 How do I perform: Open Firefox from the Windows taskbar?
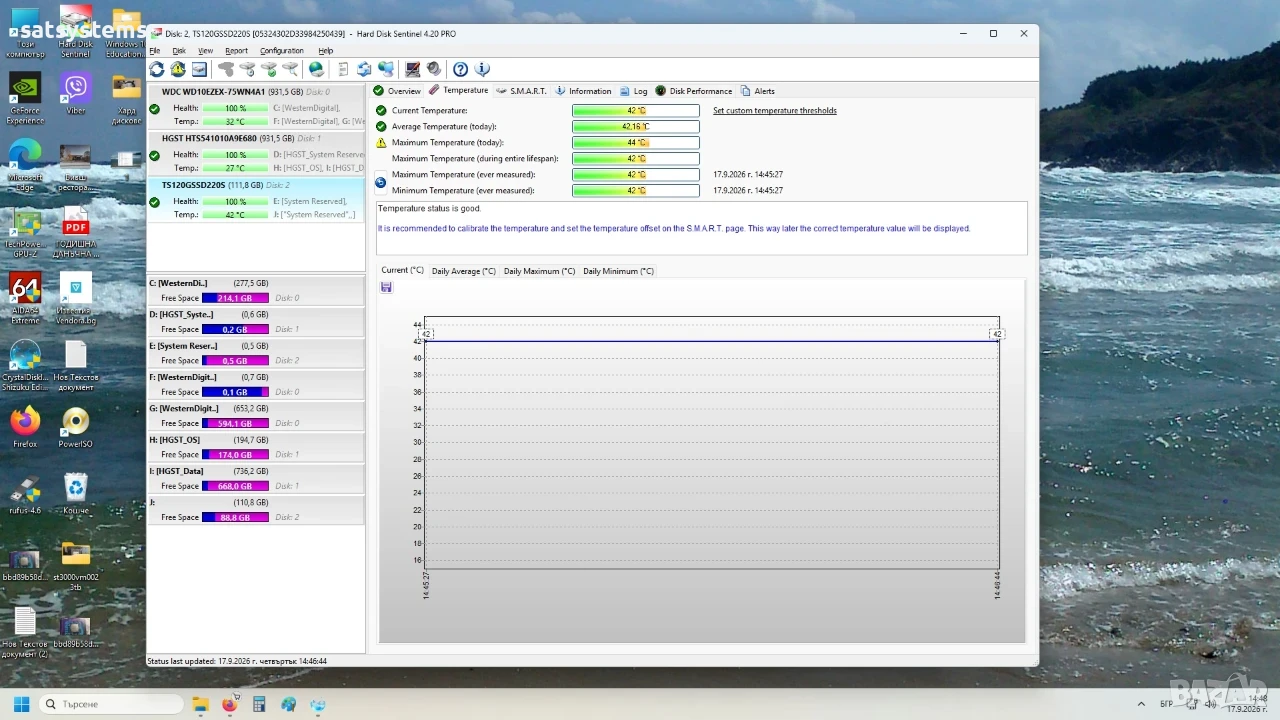[x=229, y=704]
